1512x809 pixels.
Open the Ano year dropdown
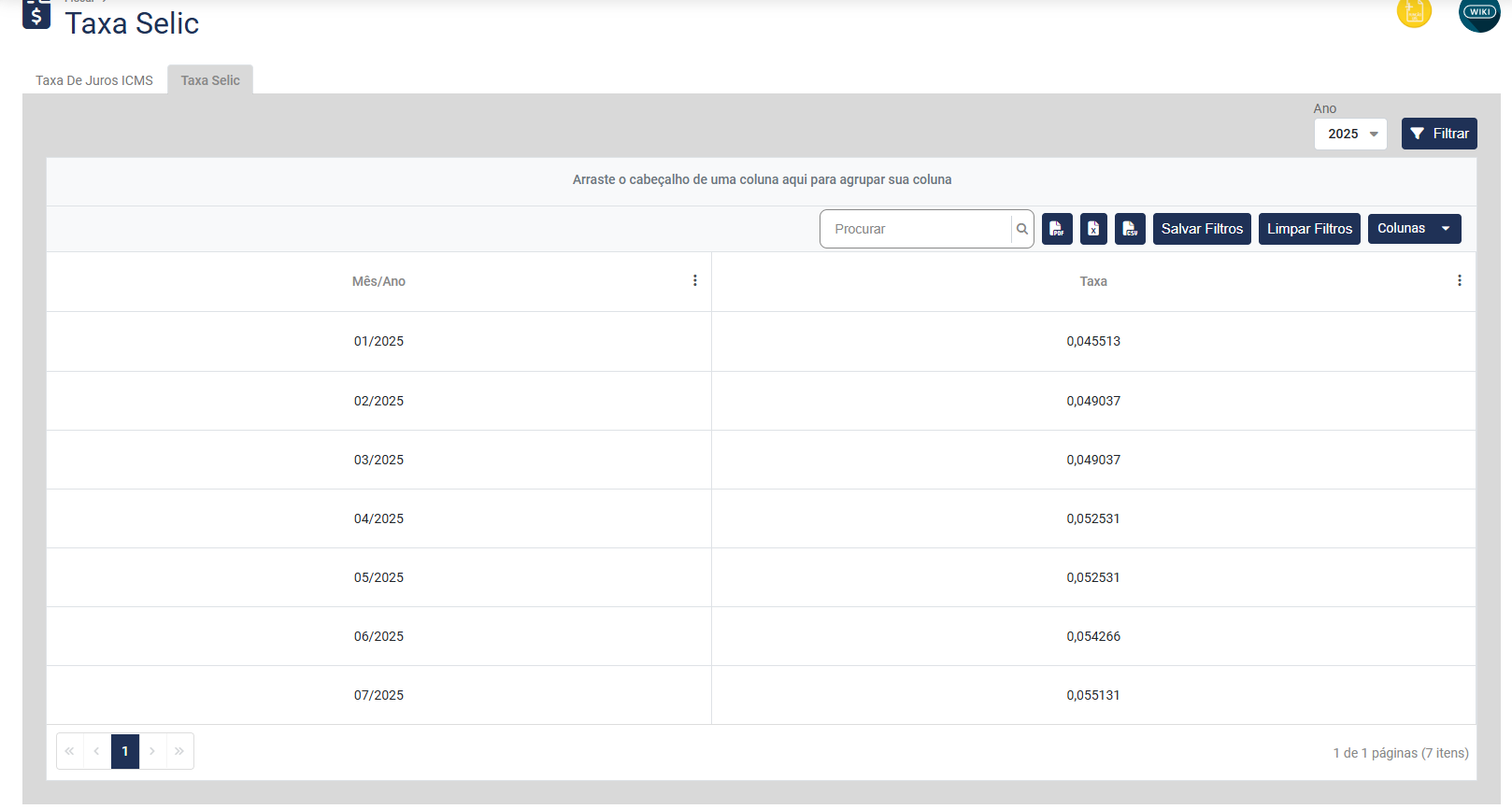point(1350,134)
